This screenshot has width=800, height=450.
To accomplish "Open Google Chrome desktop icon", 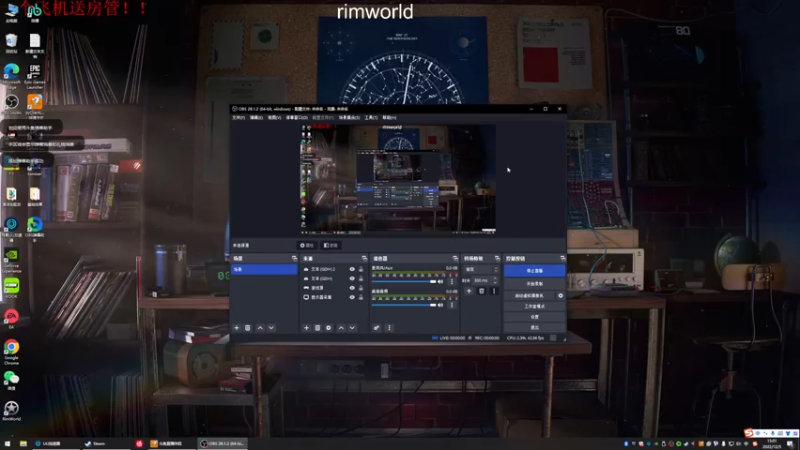I will pyautogui.click(x=11, y=352).
